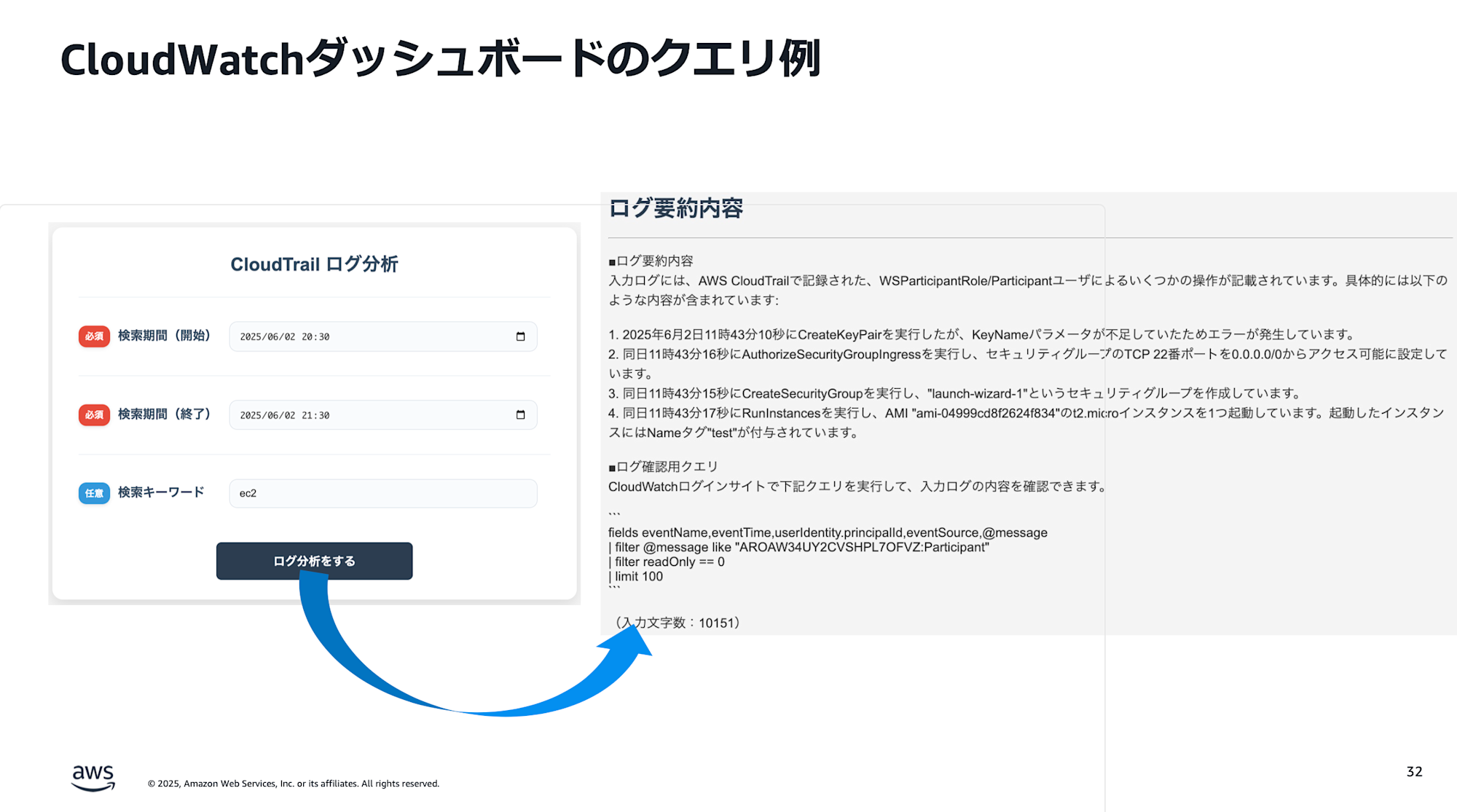Focus the end date field 2025/06/02 21:30
The image size is (1457, 812).
383,415
